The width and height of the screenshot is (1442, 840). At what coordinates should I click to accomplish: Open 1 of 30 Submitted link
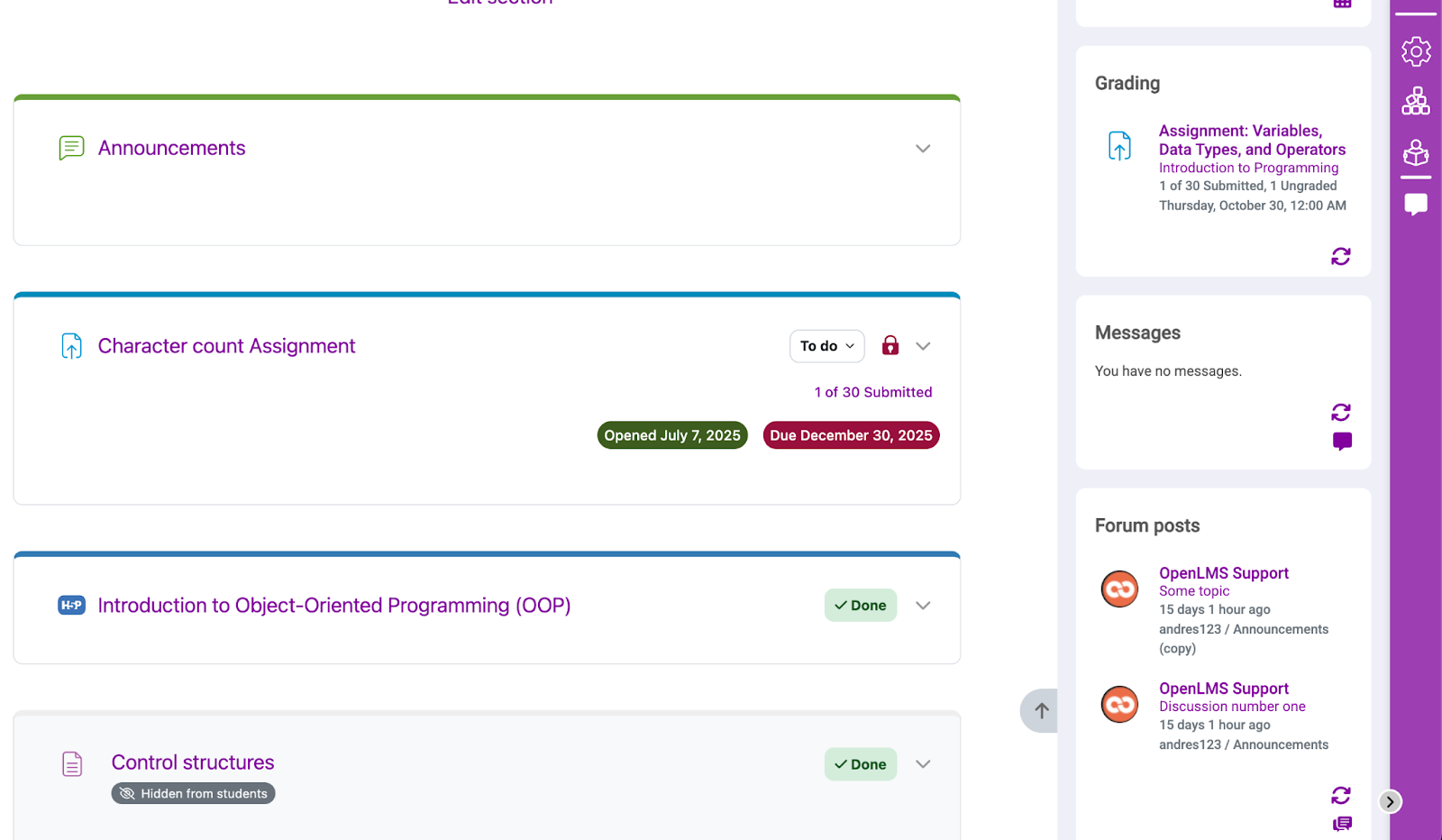(872, 392)
